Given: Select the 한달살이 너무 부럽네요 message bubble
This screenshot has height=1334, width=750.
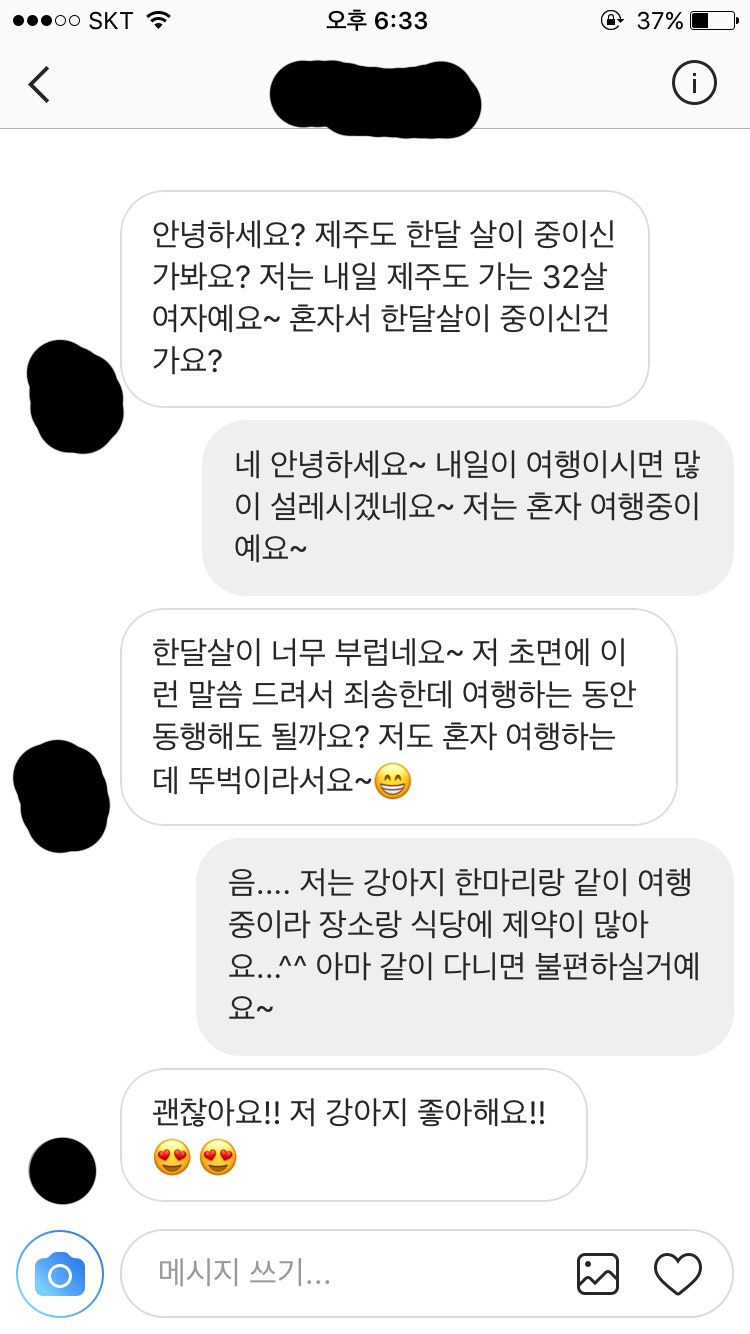Looking at the screenshot, I should pos(399,717).
